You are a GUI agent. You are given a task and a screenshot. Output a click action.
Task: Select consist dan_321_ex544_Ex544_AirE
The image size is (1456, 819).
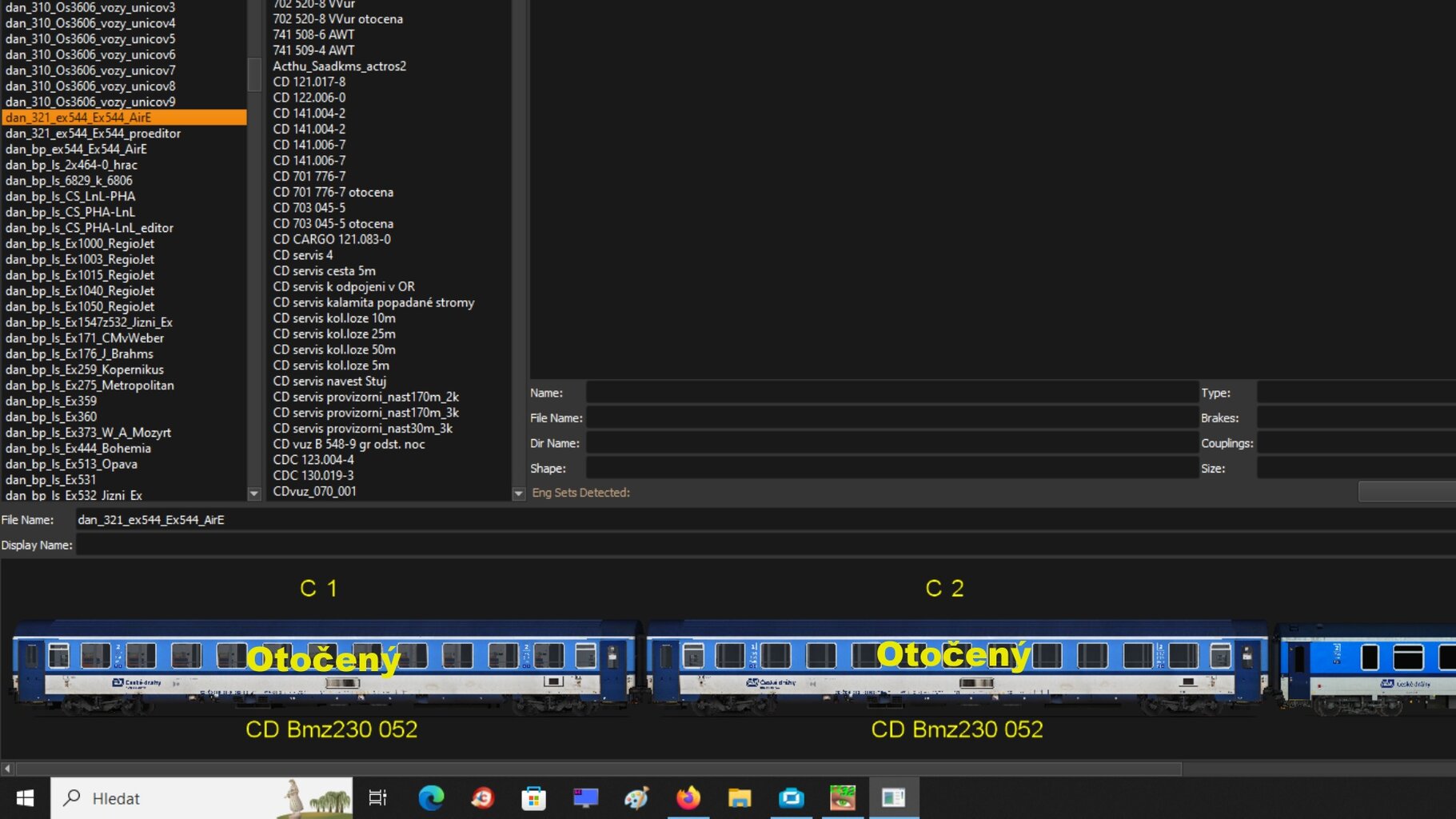coord(124,118)
